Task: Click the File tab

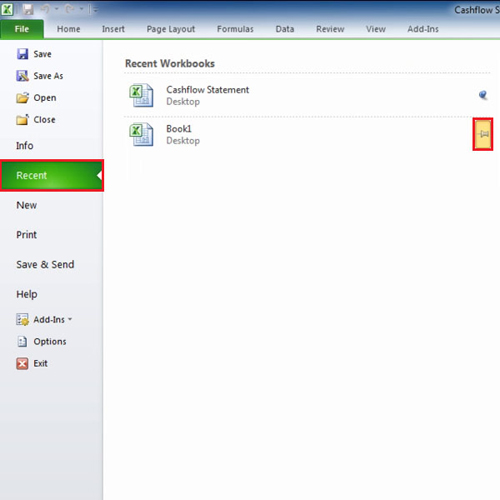Action: point(22,29)
